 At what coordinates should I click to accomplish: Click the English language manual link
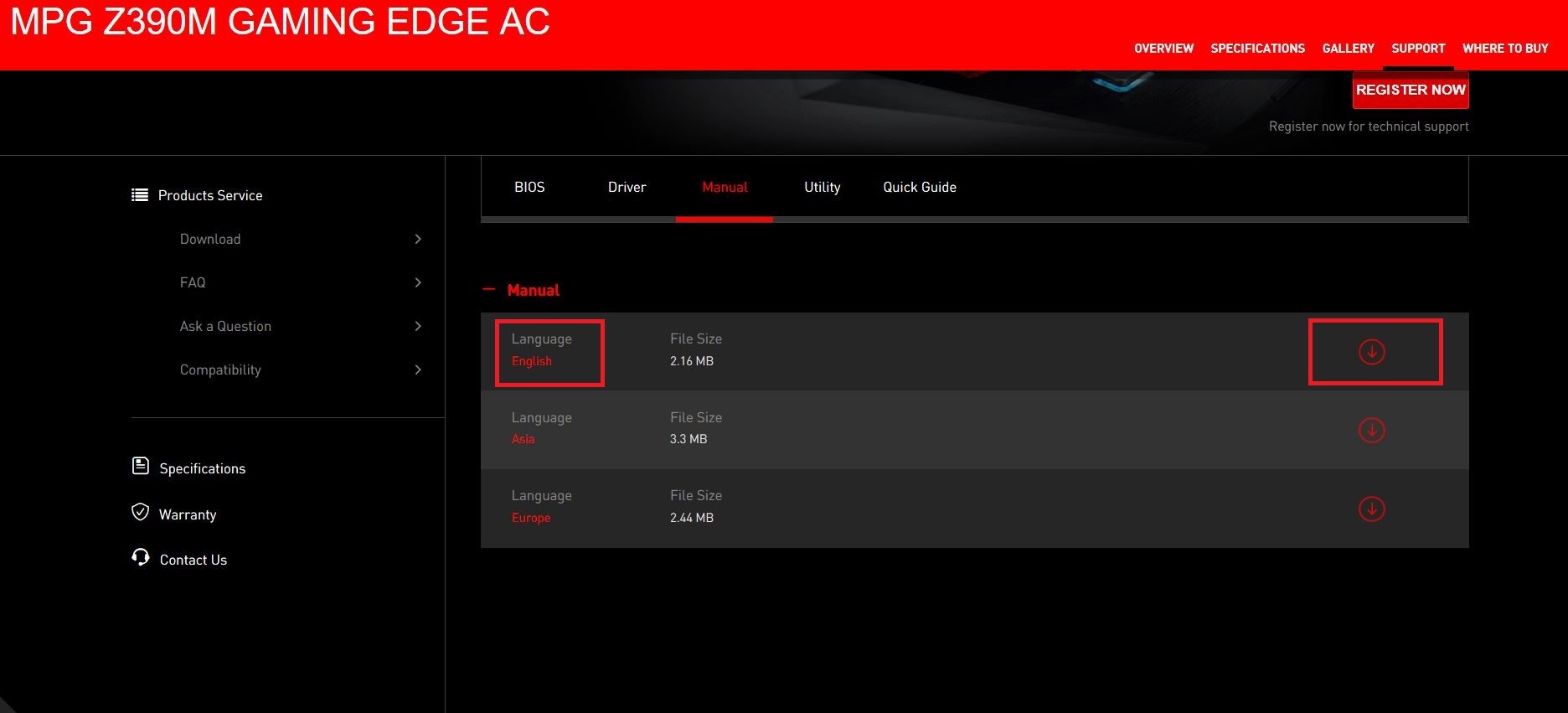pos(532,361)
